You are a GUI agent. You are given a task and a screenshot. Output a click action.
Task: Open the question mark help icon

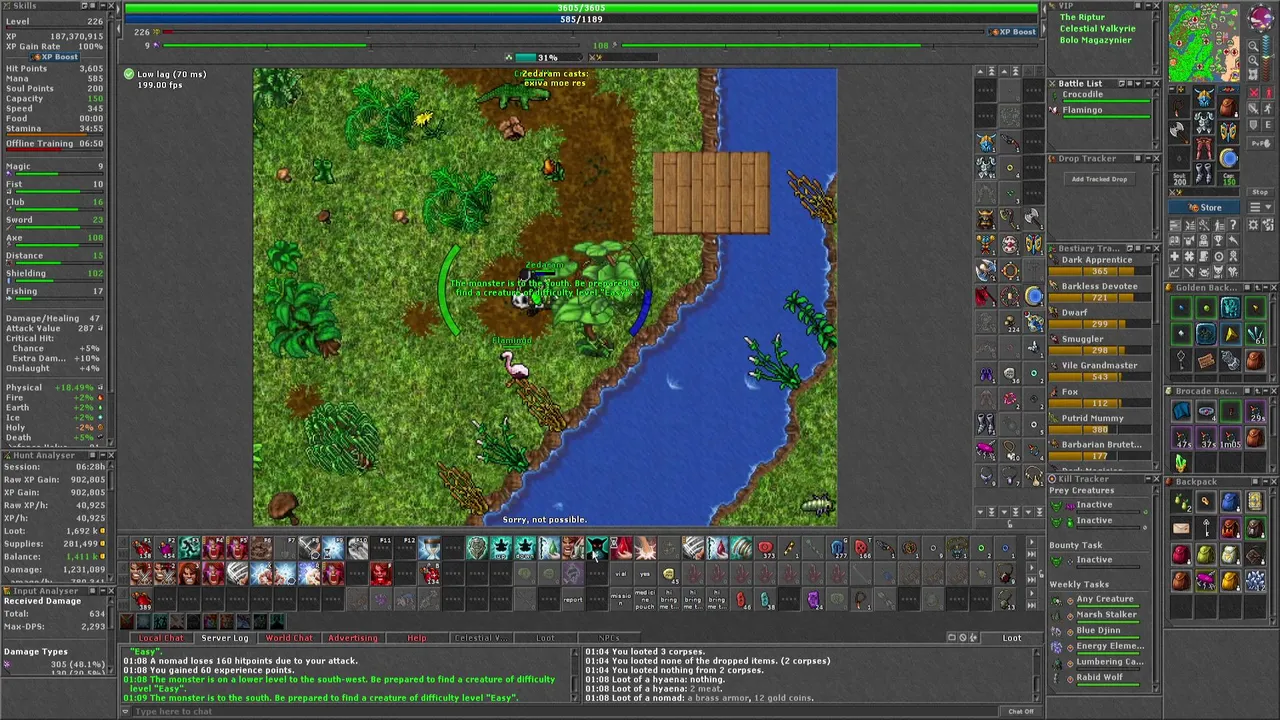1233,224
